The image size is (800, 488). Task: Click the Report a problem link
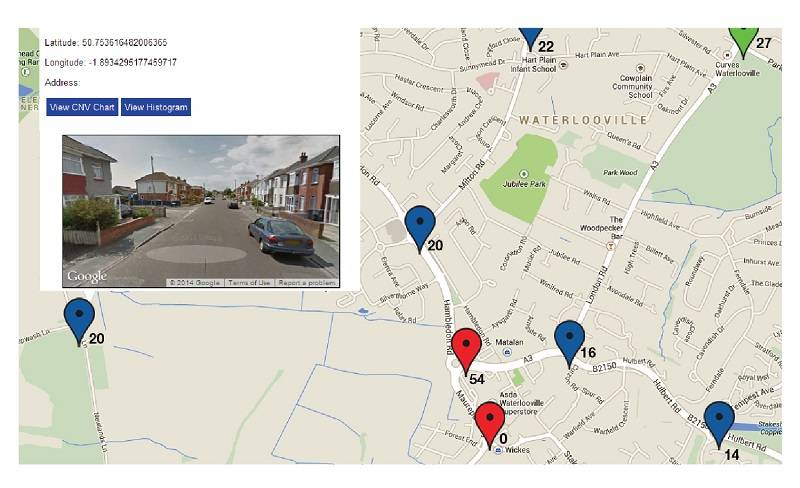pyautogui.click(x=307, y=282)
